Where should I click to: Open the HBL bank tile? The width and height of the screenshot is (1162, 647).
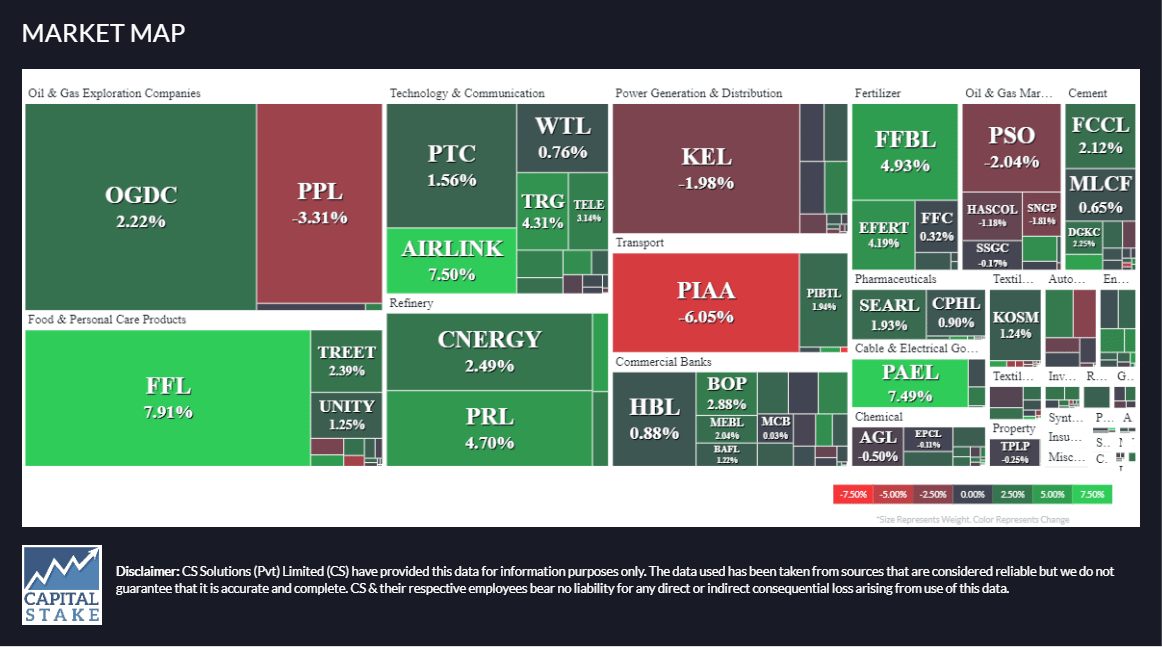point(654,419)
